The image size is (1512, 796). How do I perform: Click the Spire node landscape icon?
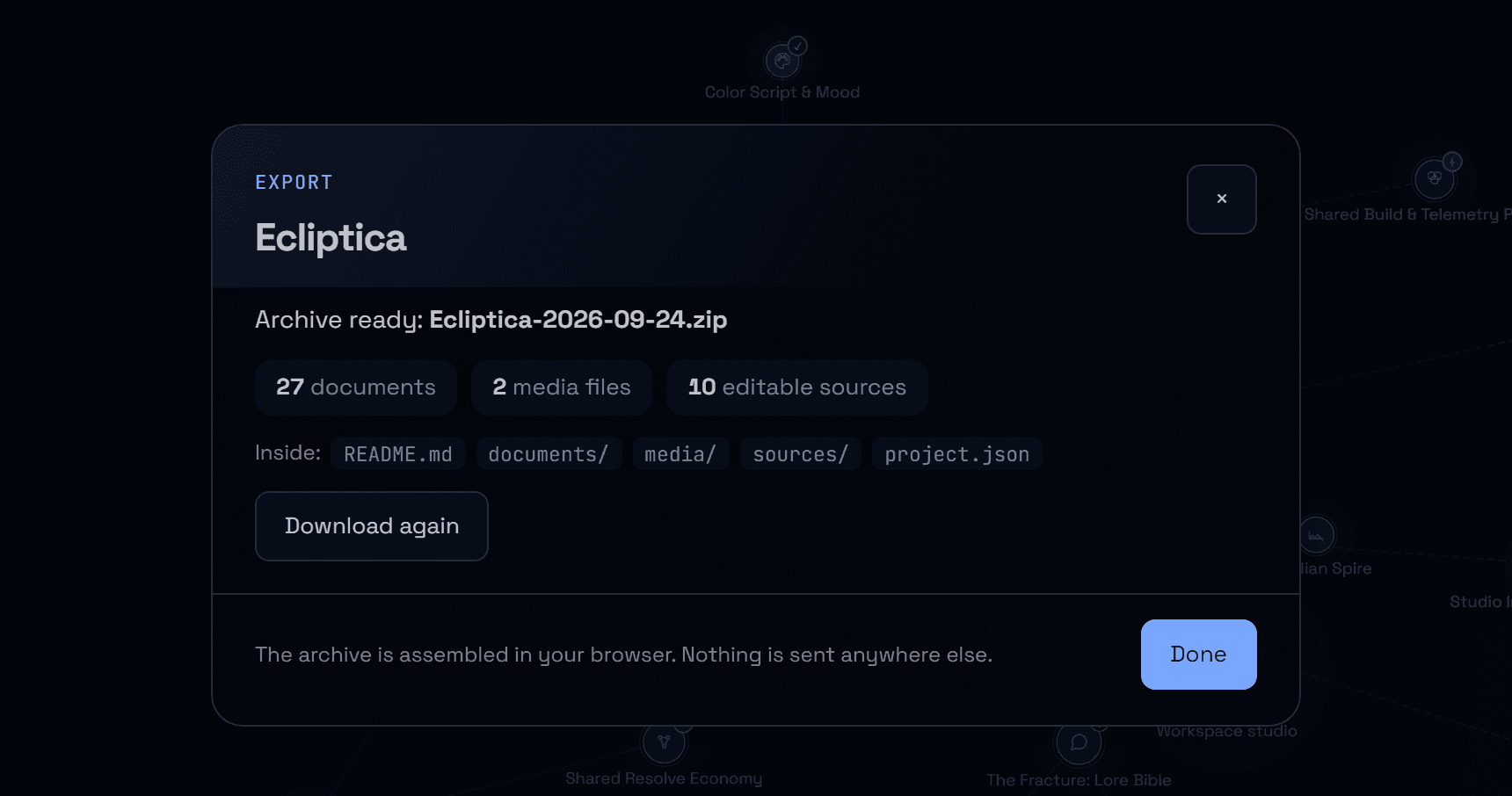[x=1316, y=535]
